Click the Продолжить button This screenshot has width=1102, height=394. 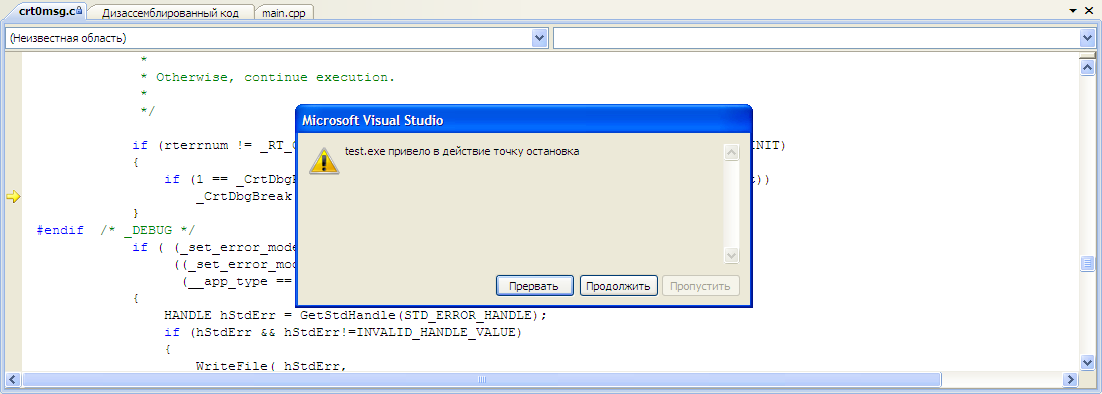pos(619,286)
